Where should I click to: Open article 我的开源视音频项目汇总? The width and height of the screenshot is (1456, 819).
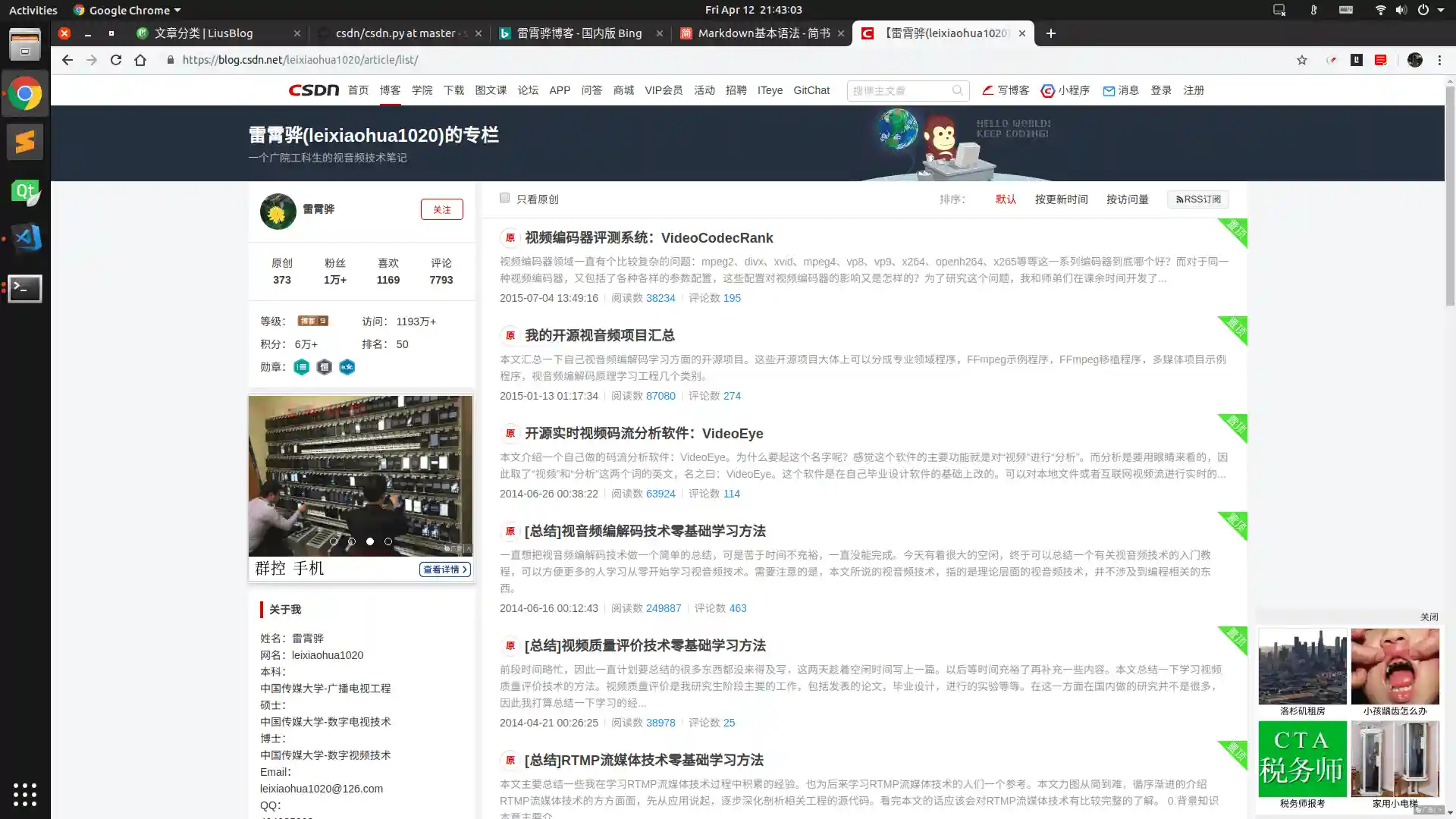[600, 335]
